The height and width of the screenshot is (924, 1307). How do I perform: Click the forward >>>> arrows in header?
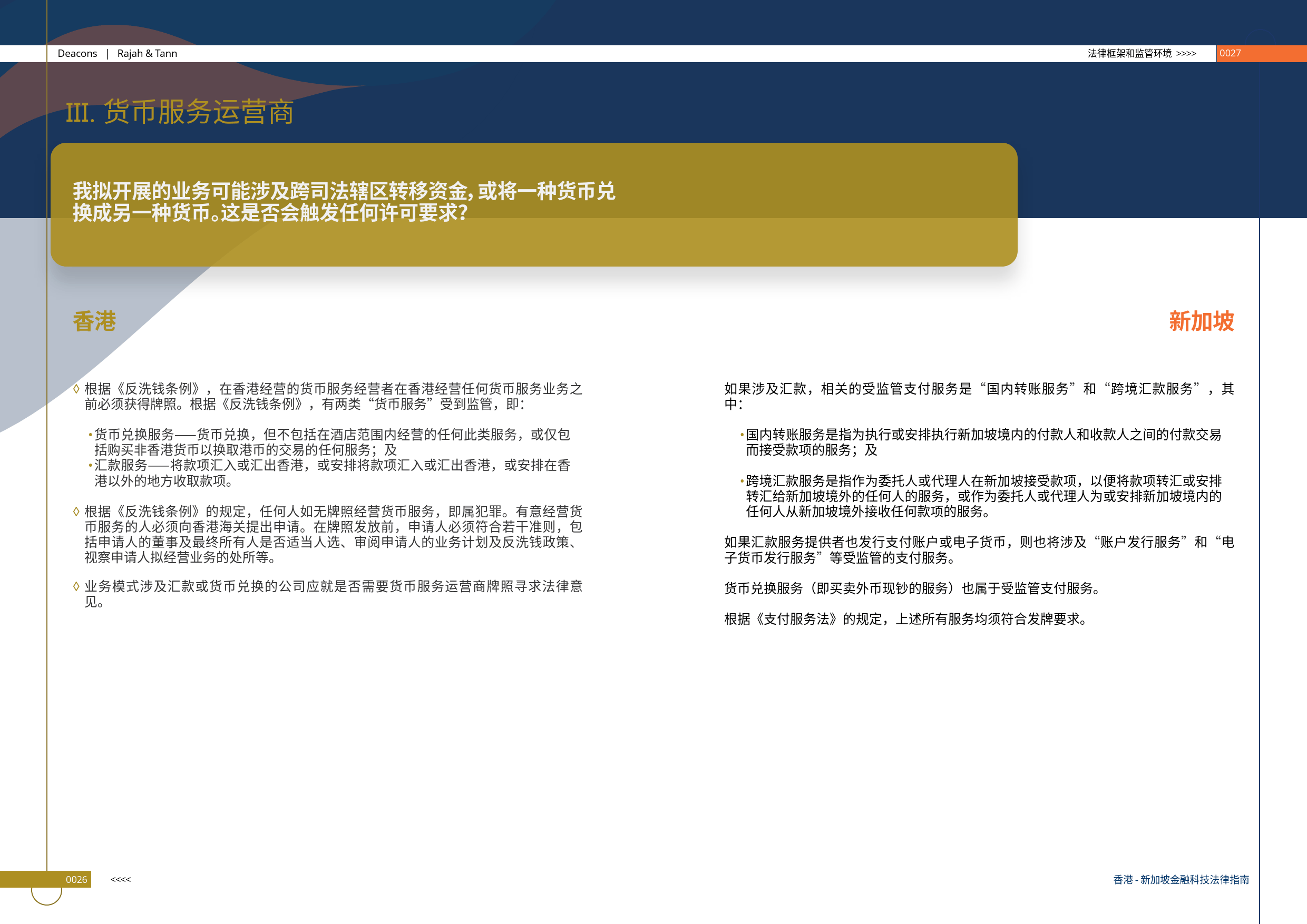coord(1186,54)
